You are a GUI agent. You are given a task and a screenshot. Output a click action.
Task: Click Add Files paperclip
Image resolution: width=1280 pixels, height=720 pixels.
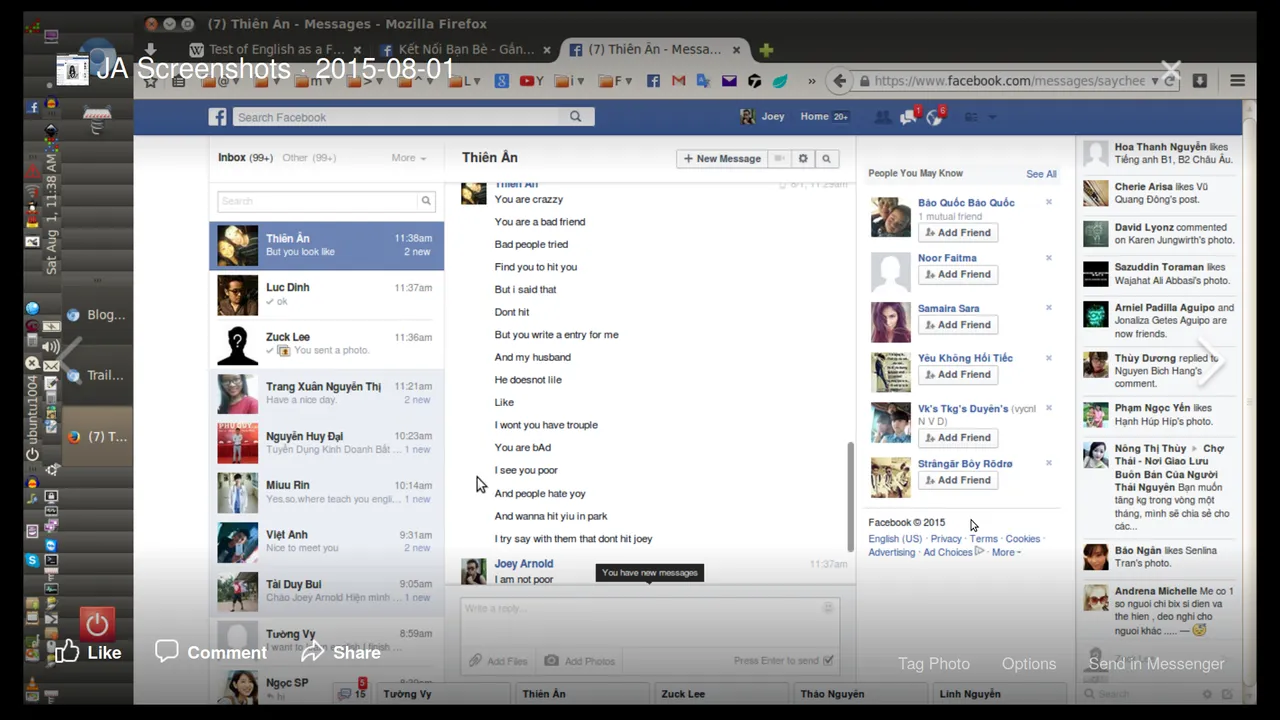coord(498,661)
